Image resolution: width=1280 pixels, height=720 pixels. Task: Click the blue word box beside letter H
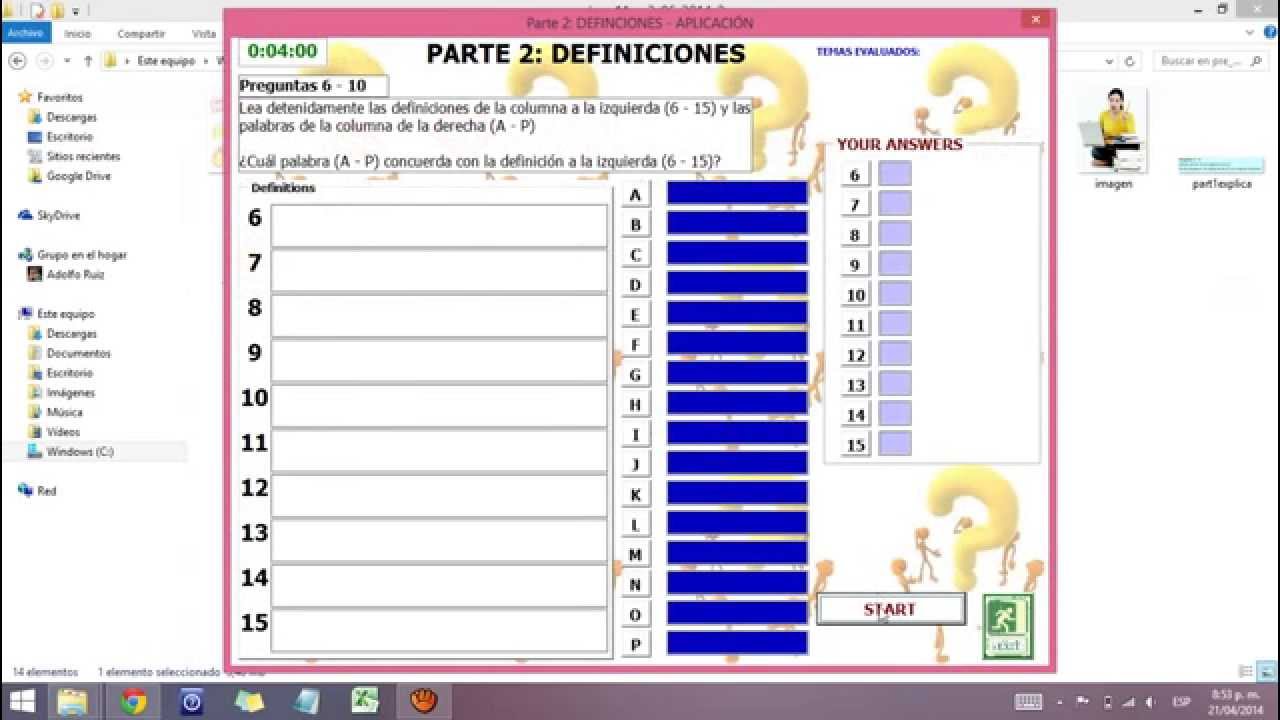737,403
